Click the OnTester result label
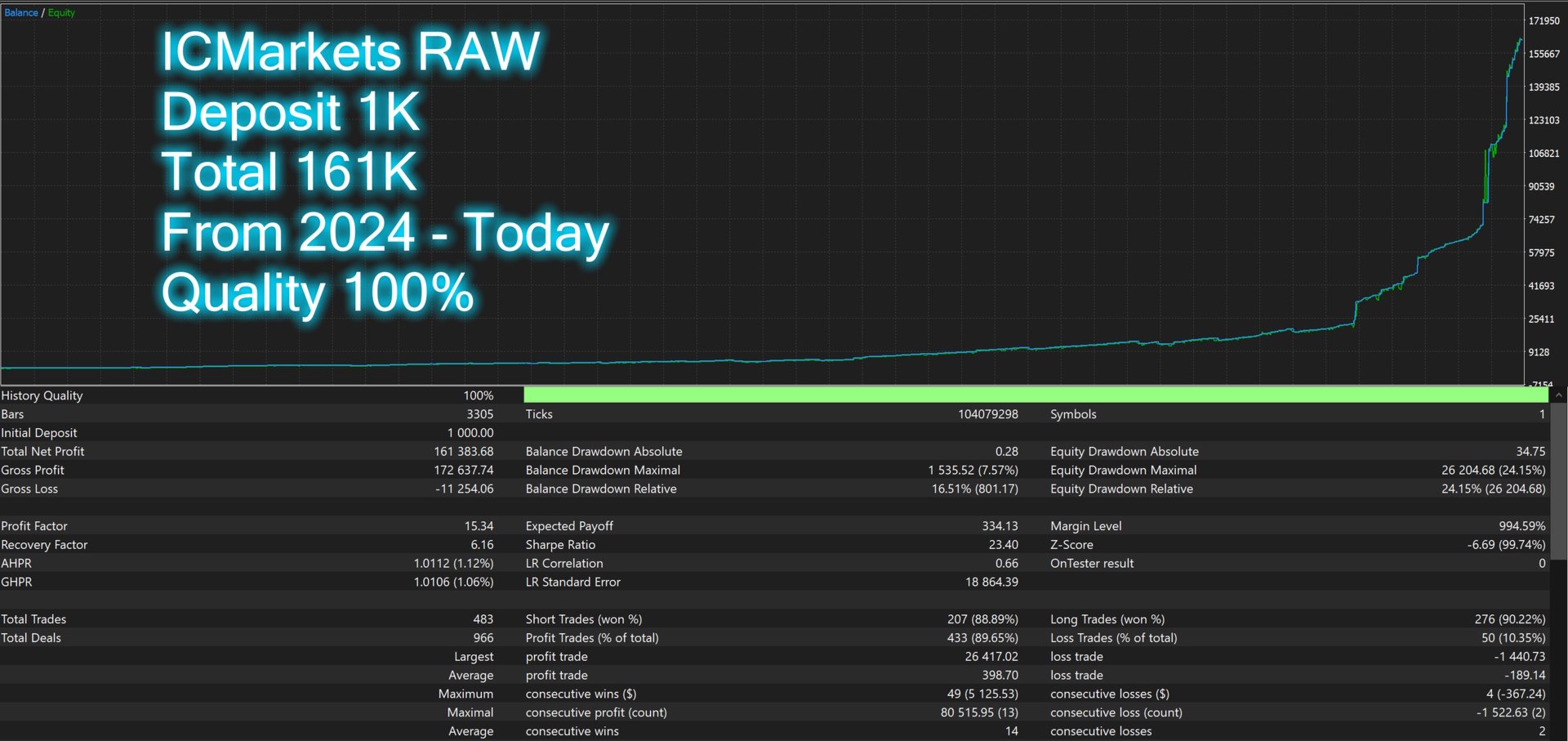 [1092, 564]
